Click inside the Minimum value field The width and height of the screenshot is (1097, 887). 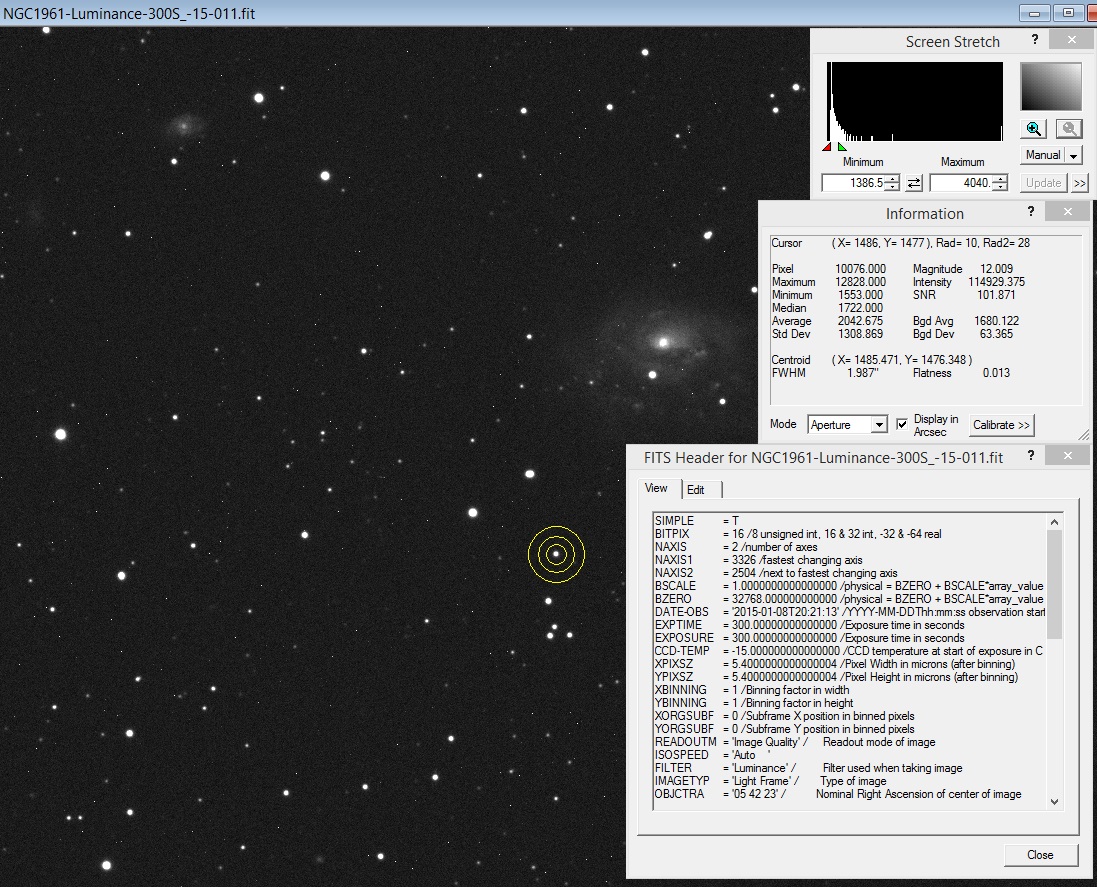point(854,182)
